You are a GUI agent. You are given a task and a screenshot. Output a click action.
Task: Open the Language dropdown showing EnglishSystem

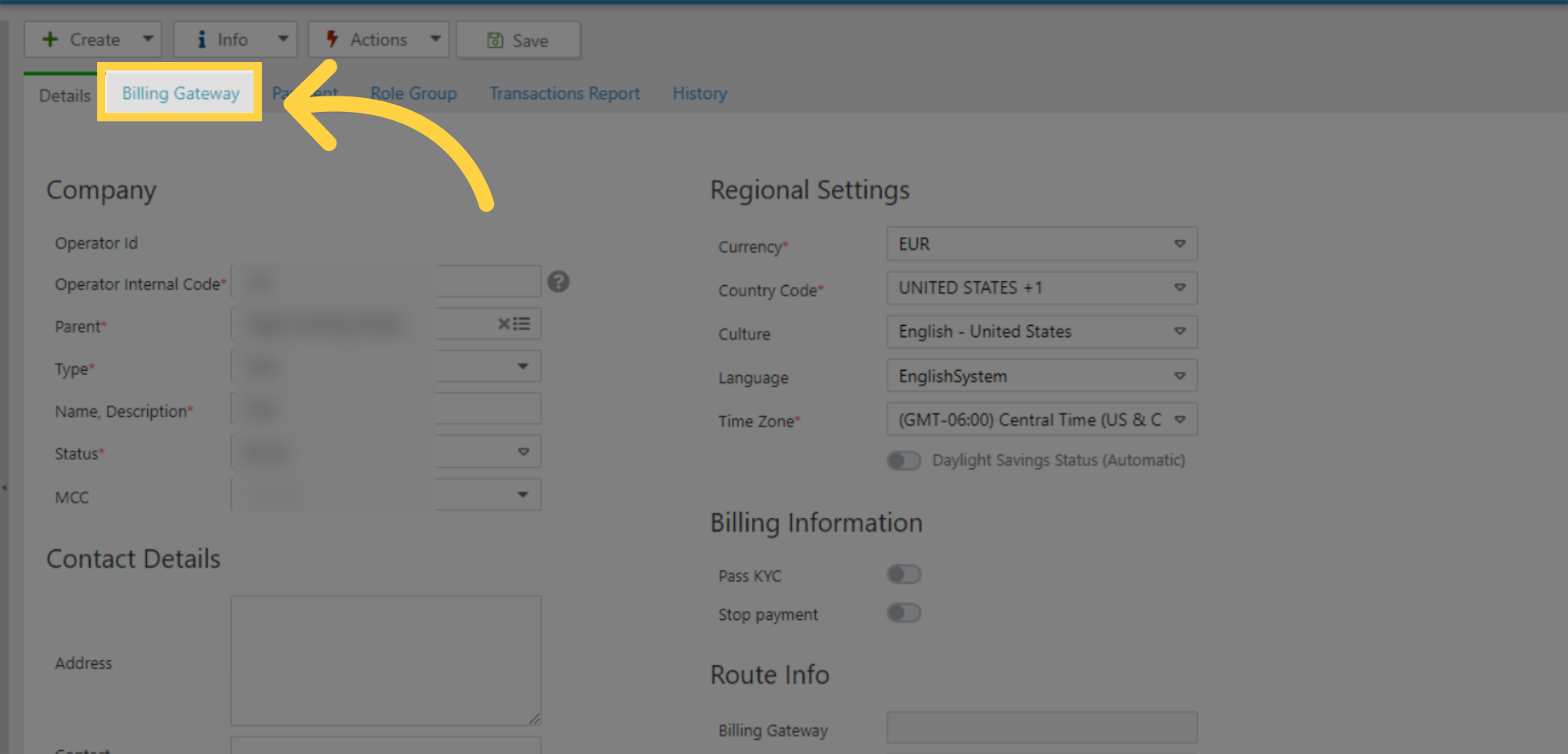[1042, 376]
